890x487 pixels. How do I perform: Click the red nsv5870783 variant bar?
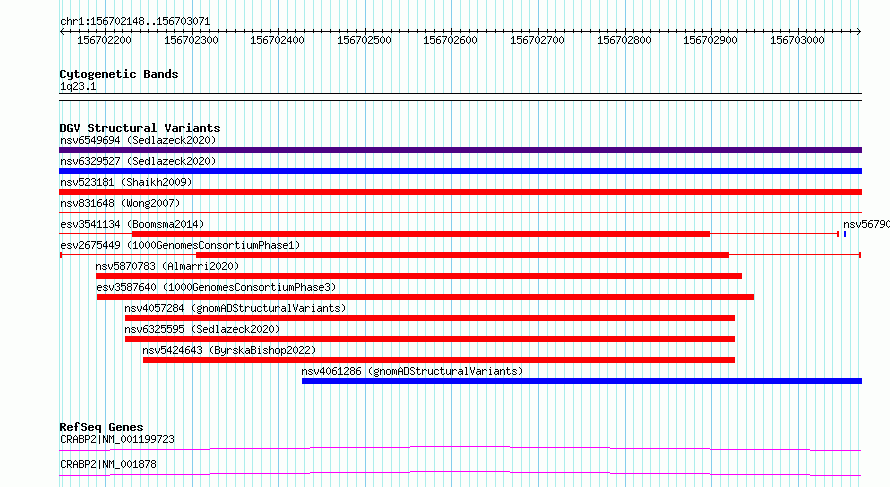pos(419,276)
